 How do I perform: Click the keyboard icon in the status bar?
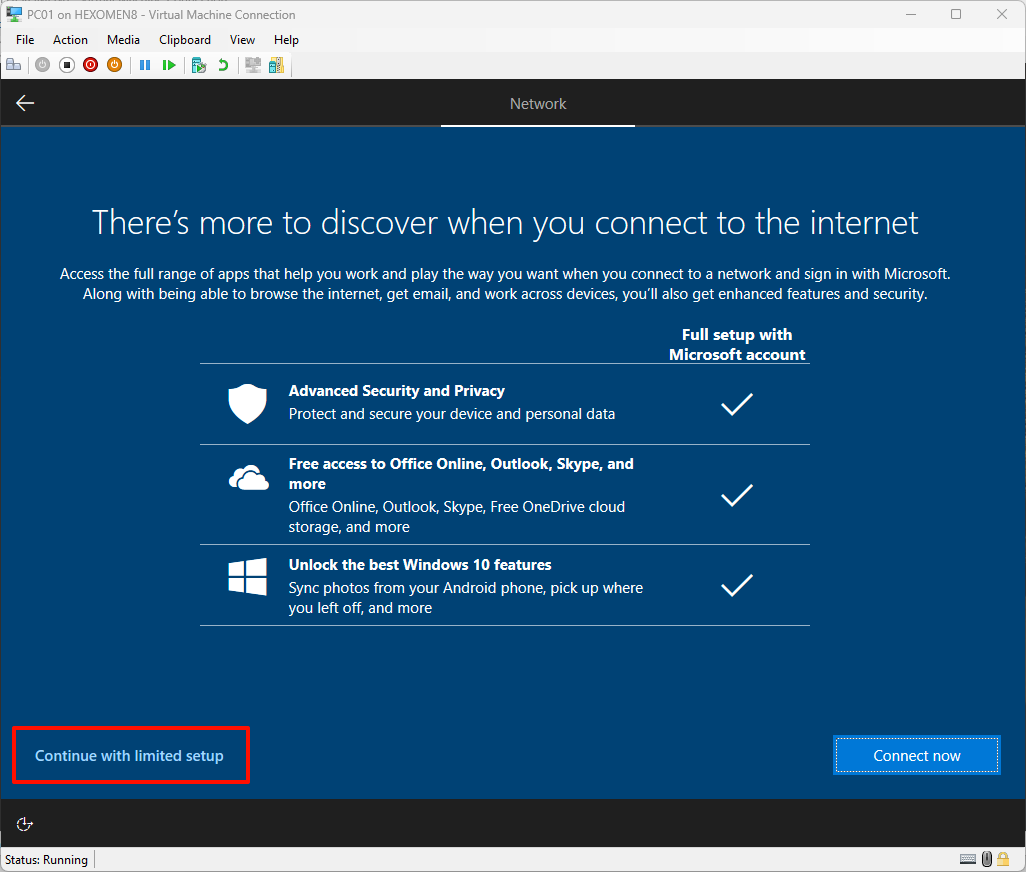[968, 859]
